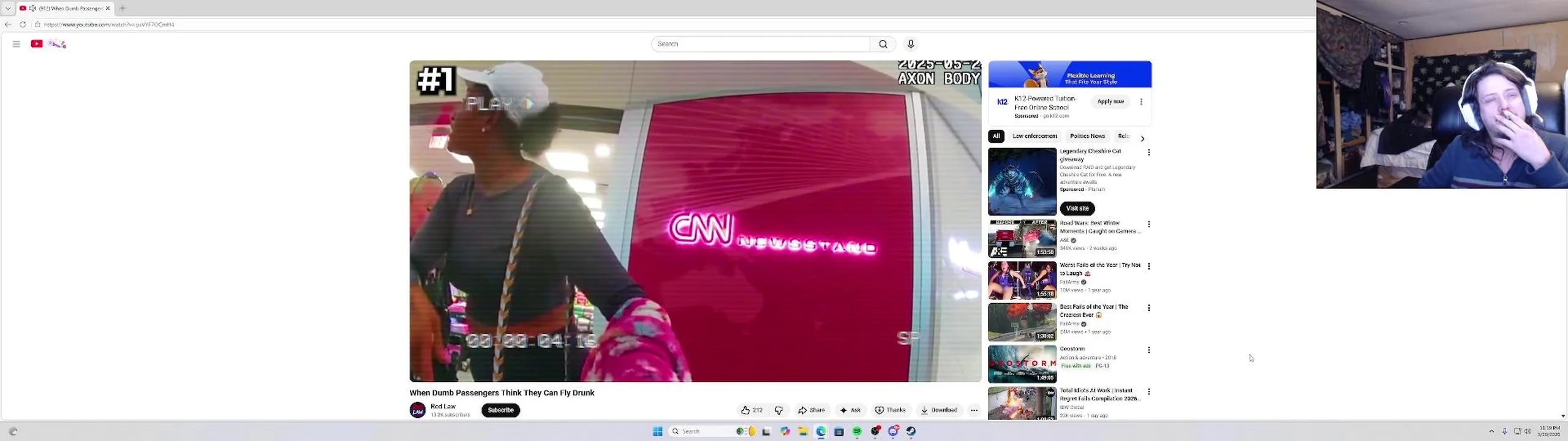Open the Windows Start menu
This screenshot has width=1568, height=441.
[x=658, y=431]
